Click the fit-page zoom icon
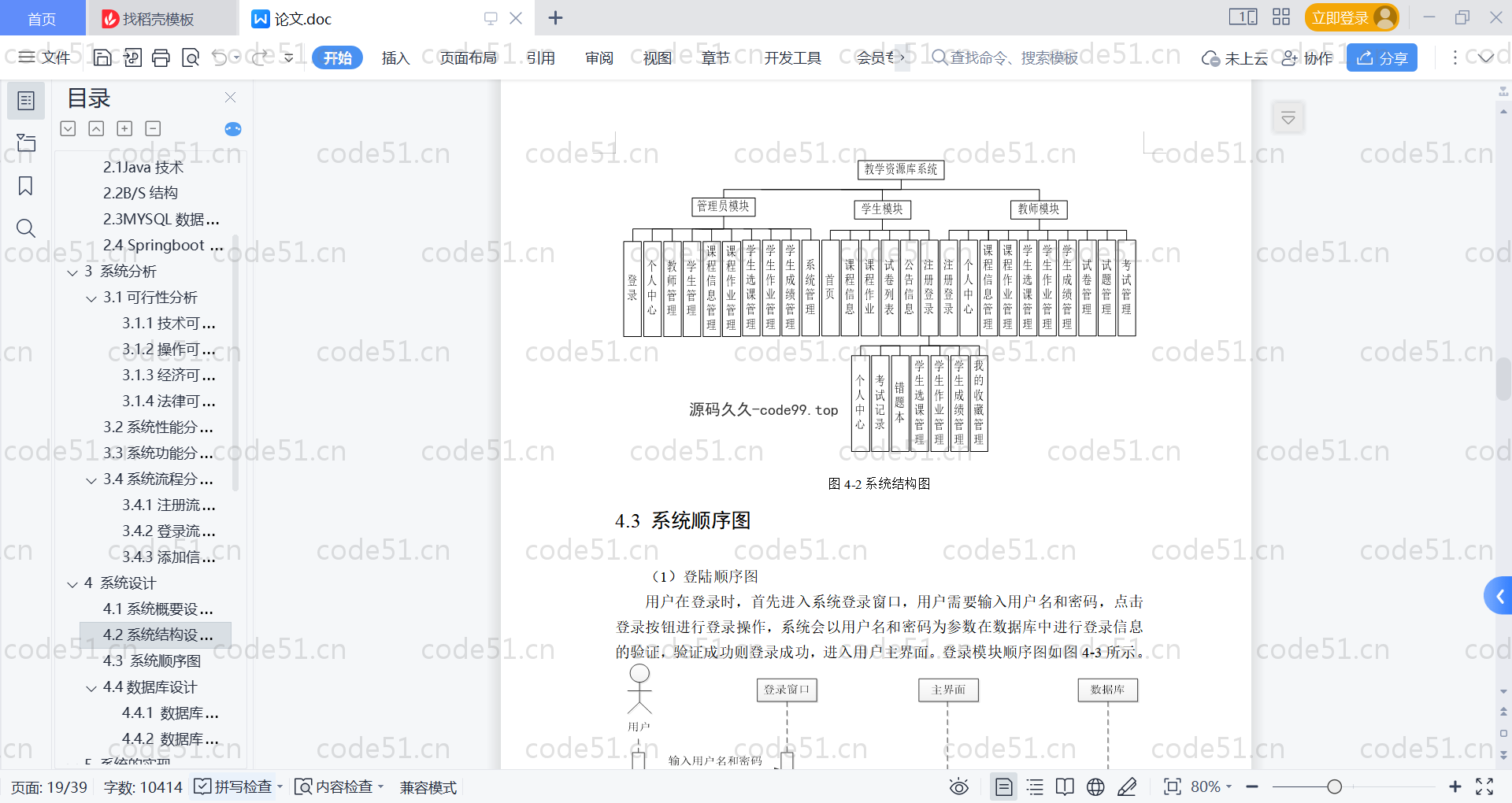1512x803 pixels. coord(1173,786)
